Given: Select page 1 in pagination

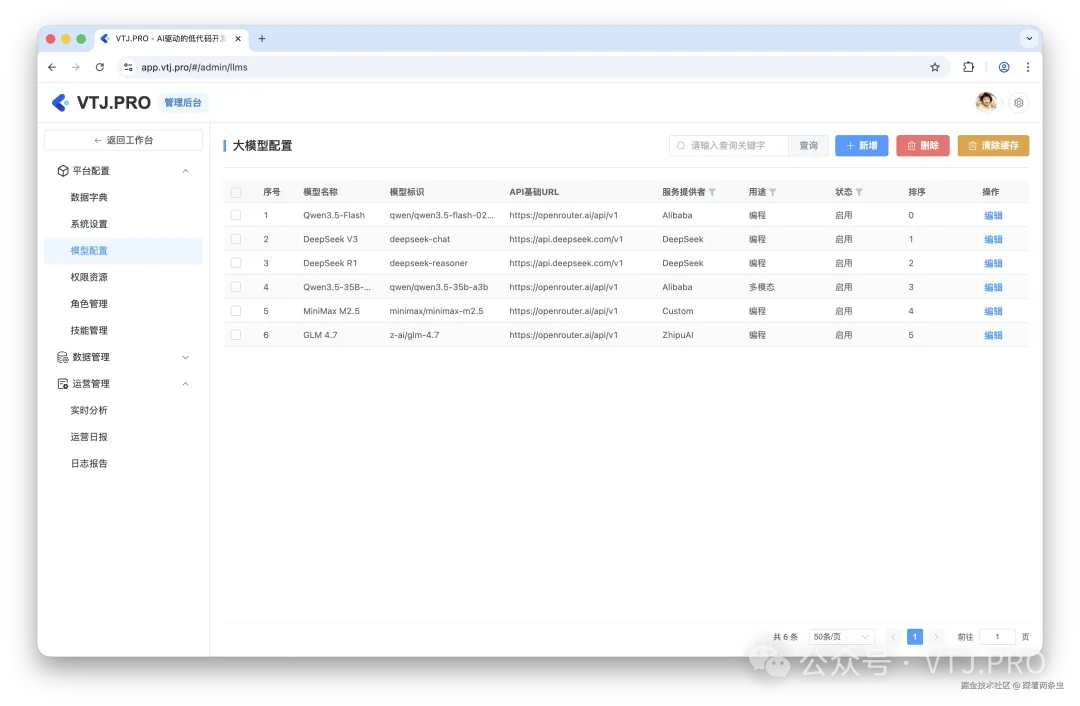Looking at the screenshot, I should [x=914, y=636].
